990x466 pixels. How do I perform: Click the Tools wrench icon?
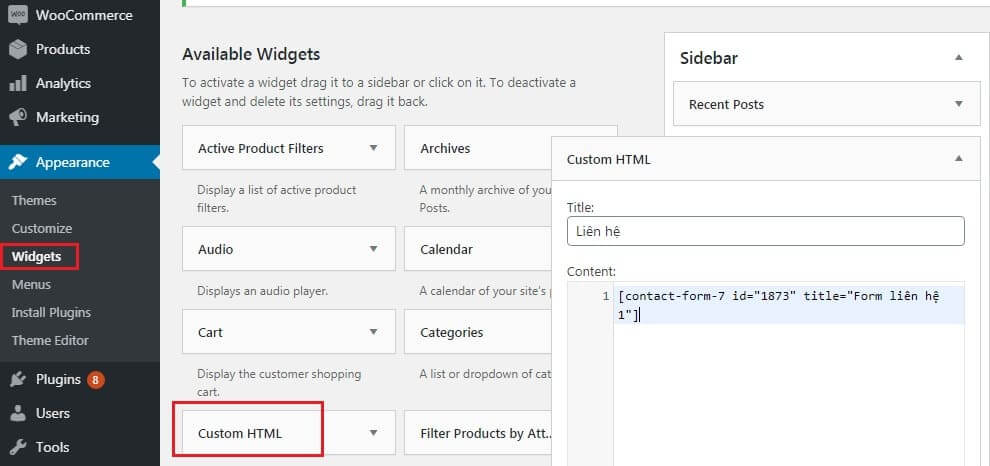17,447
